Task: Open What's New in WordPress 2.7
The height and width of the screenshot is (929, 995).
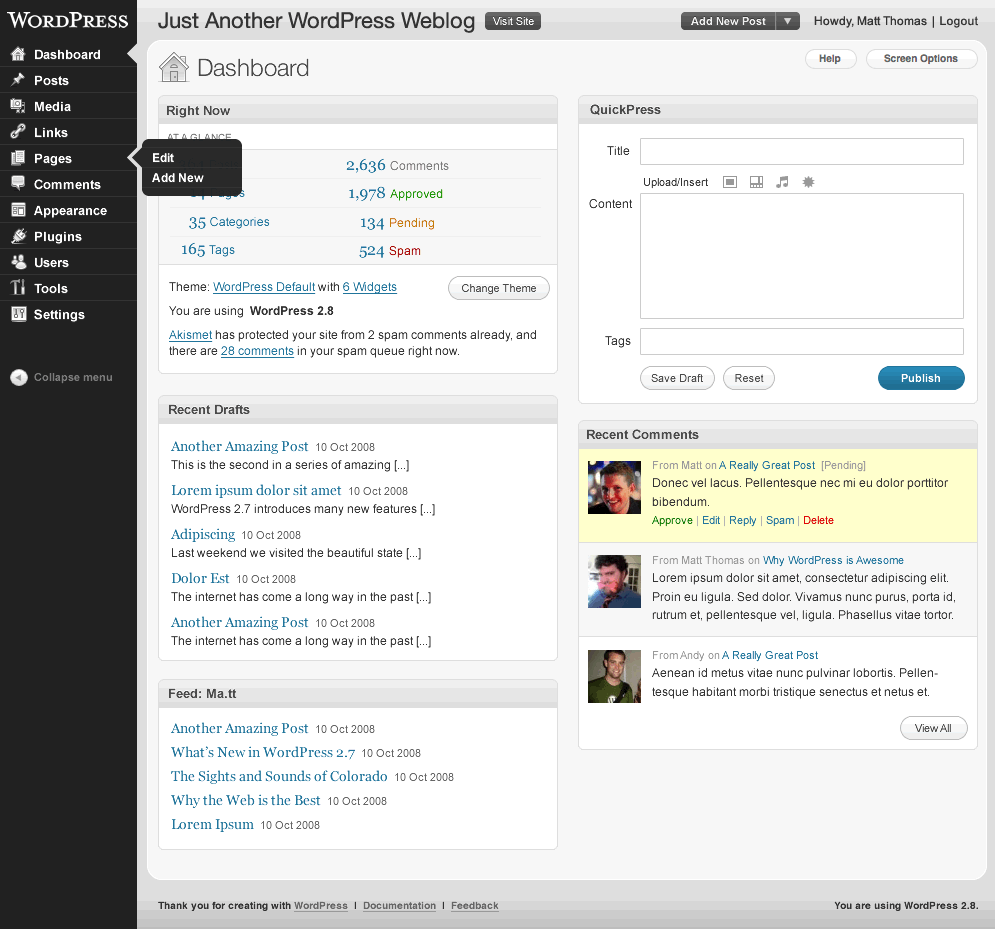Action: [263, 753]
